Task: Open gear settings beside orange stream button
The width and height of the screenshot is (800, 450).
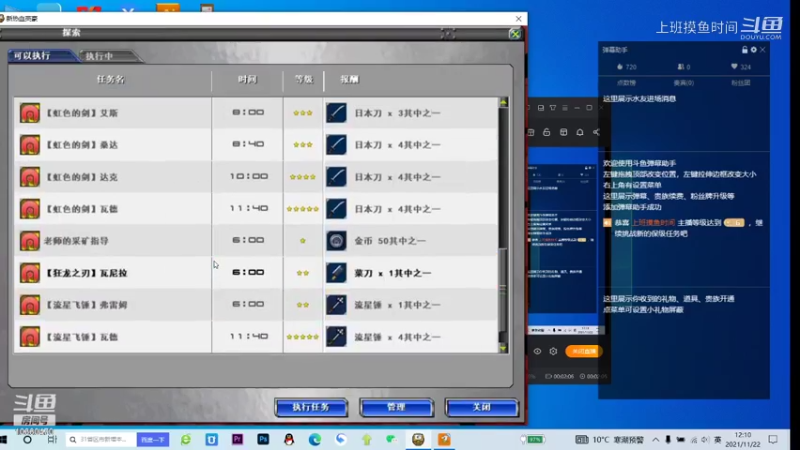Action: [x=553, y=351]
